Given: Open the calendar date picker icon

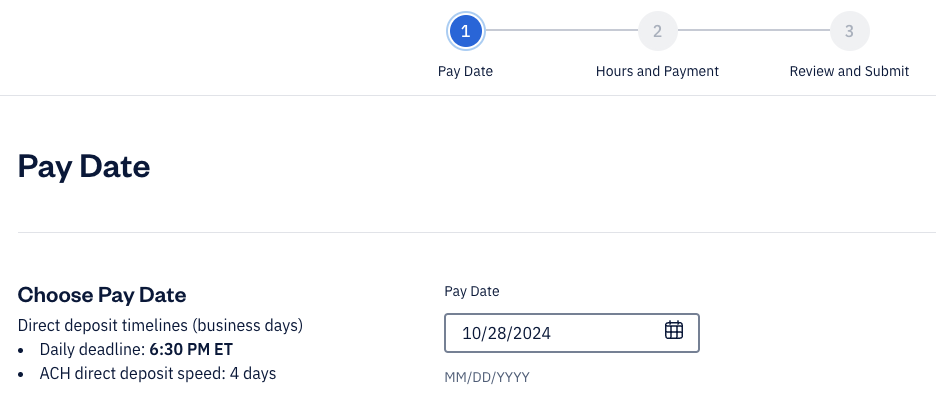Looking at the screenshot, I should pyautogui.click(x=674, y=330).
